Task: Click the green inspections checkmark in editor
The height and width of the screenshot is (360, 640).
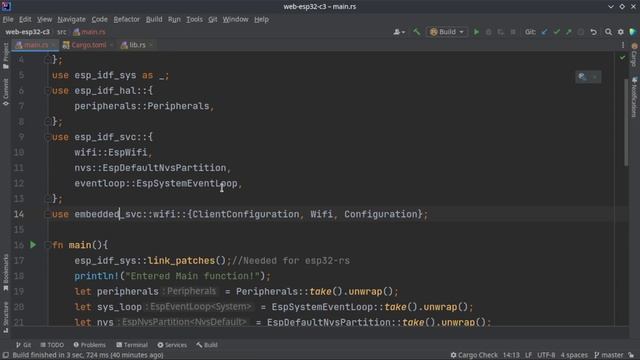Action: (622, 58)
